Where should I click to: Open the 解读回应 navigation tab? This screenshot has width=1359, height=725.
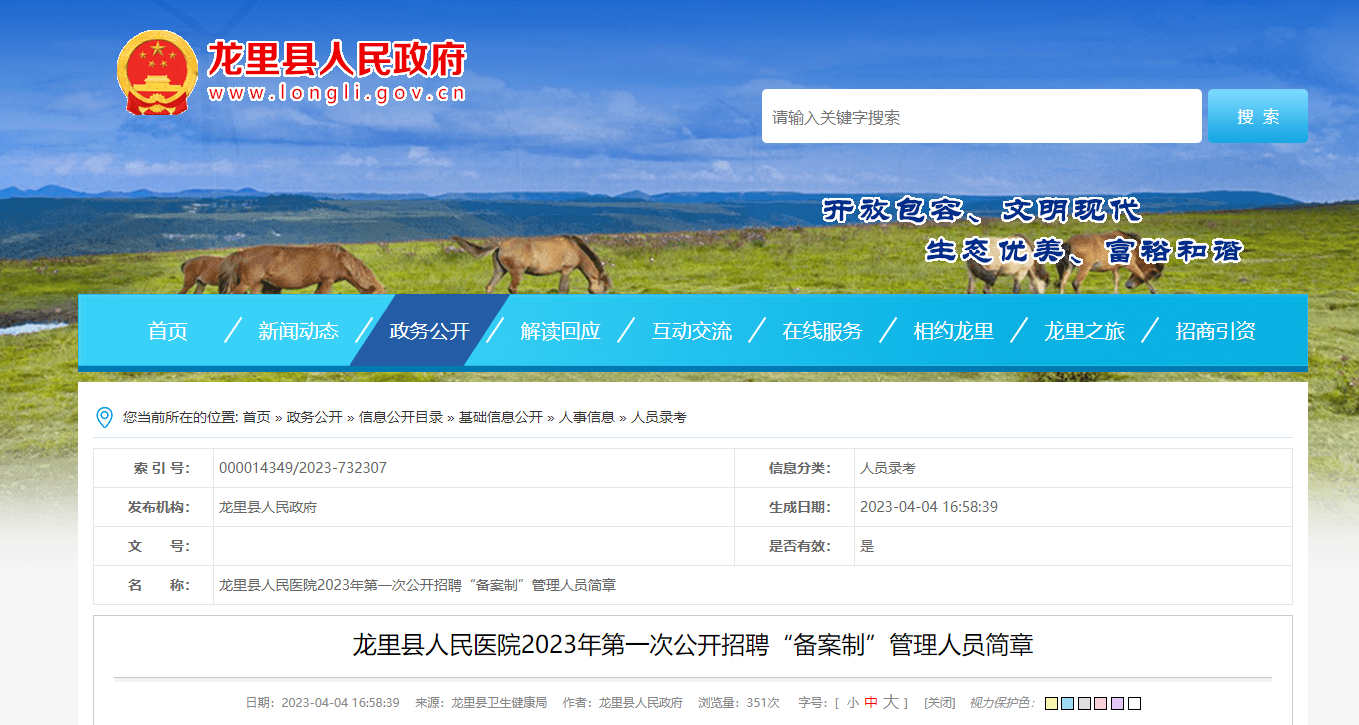560,331
